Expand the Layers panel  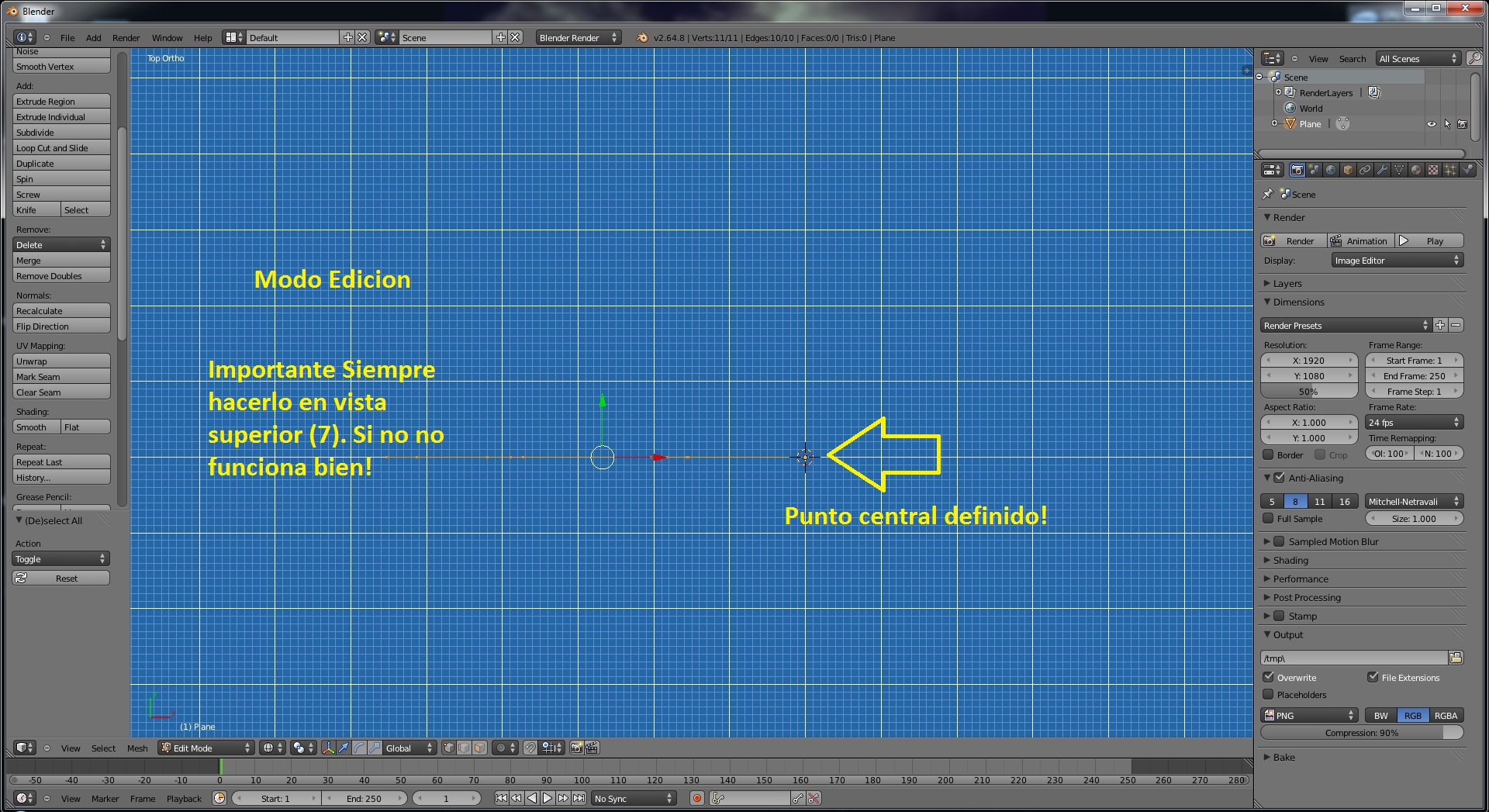click(1287, 283)
